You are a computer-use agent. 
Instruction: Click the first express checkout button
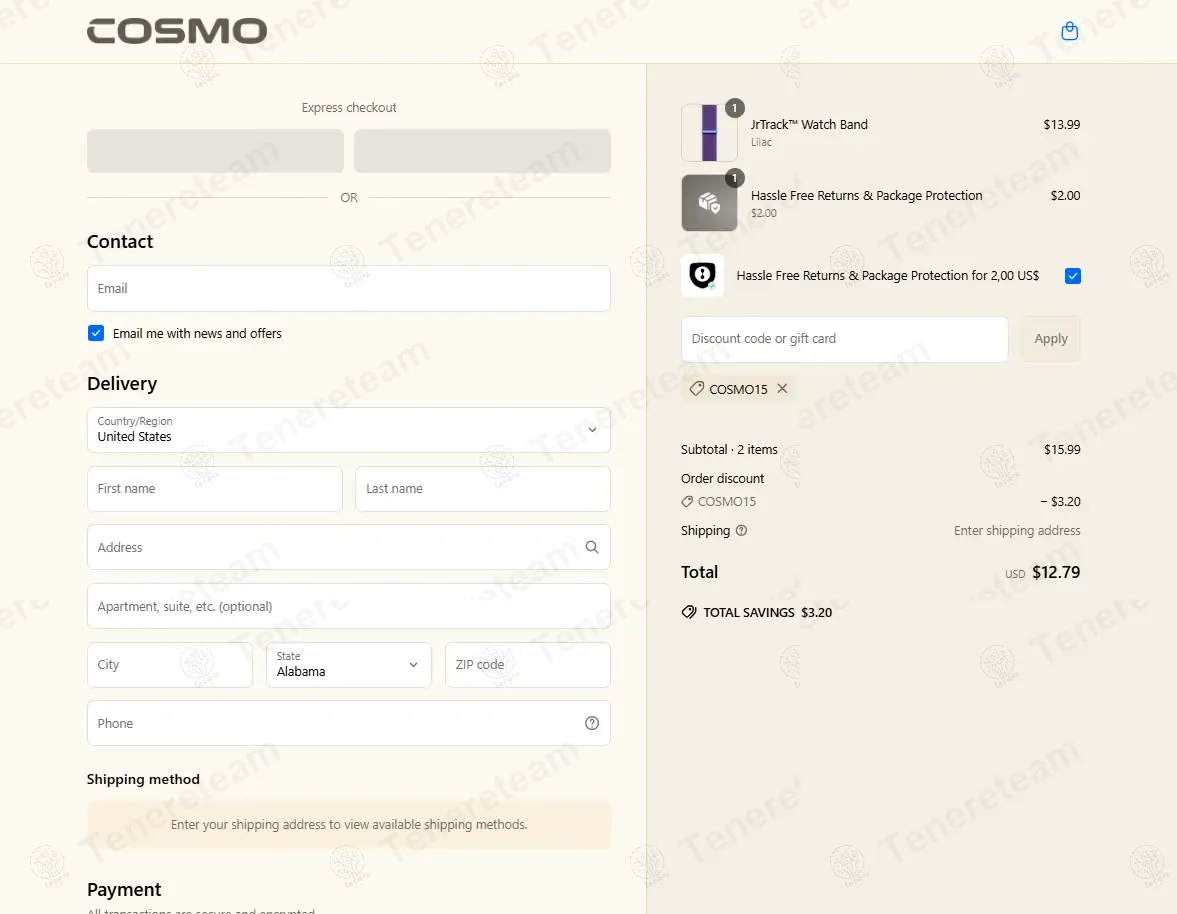point(215,151)
